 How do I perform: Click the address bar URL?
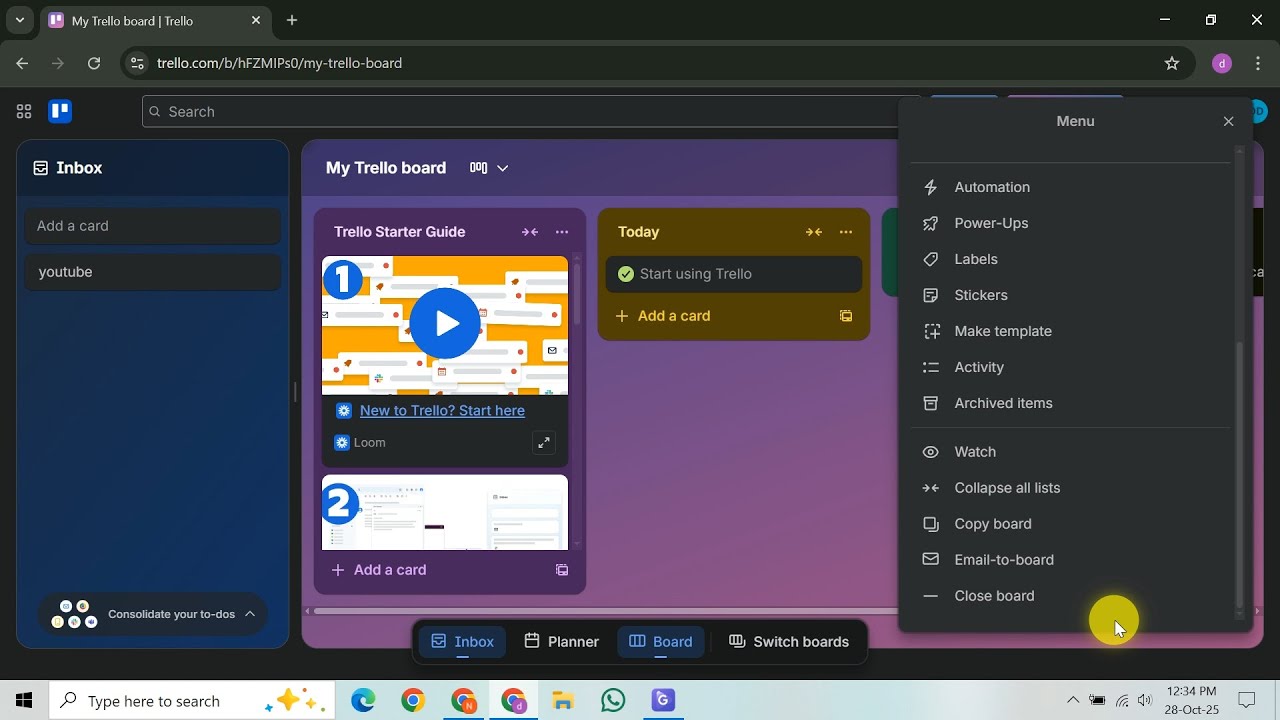(279, 63)
